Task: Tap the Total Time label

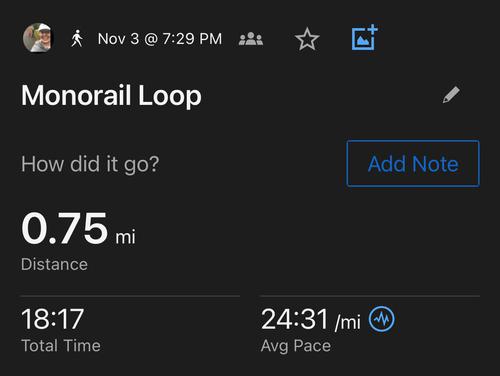Action: tap(61, 345)
